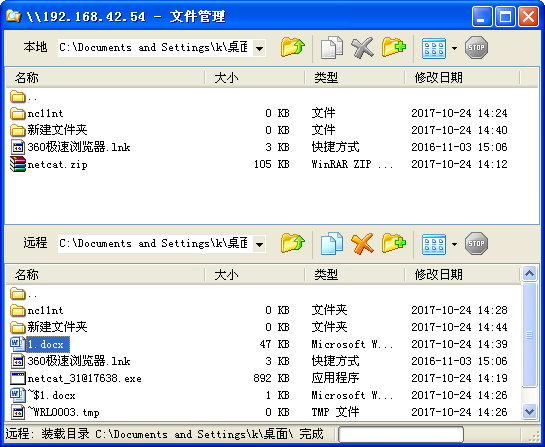Screen dimensions: 545x447
Task: Delete selected file in local toolbar
Action: coord(362,47)
